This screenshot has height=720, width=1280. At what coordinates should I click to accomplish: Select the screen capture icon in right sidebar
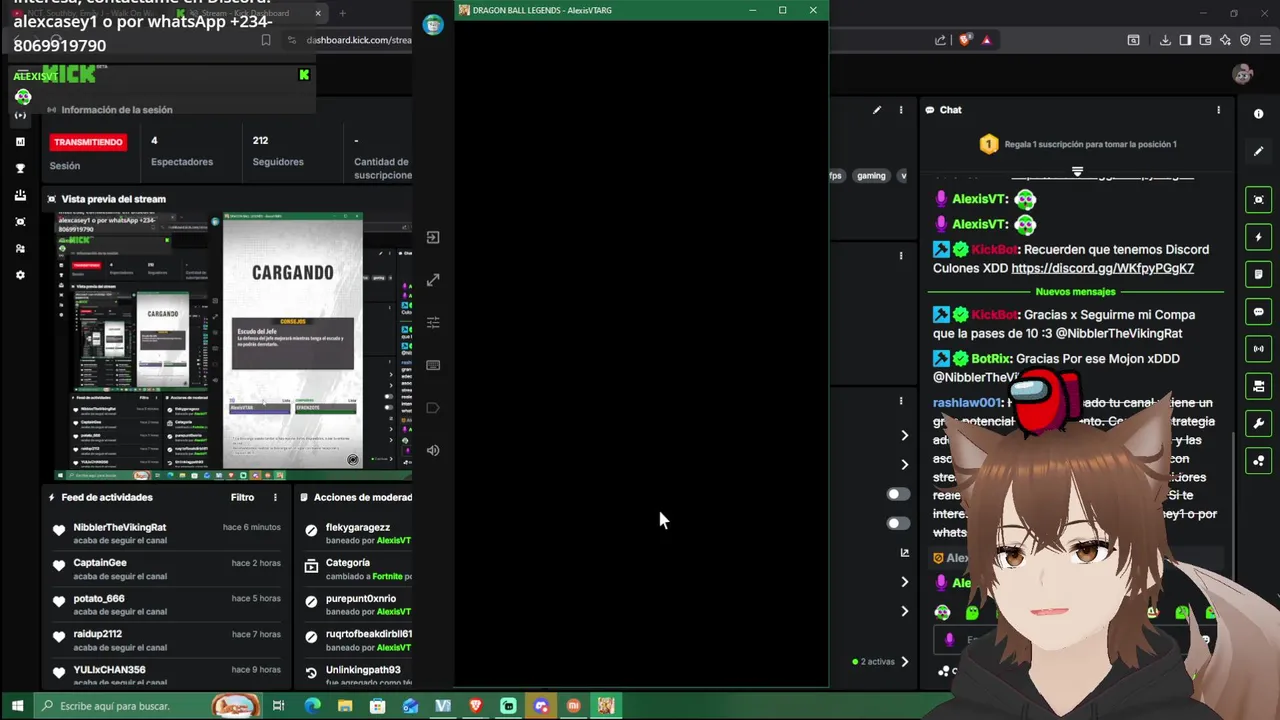(1258, 200)
